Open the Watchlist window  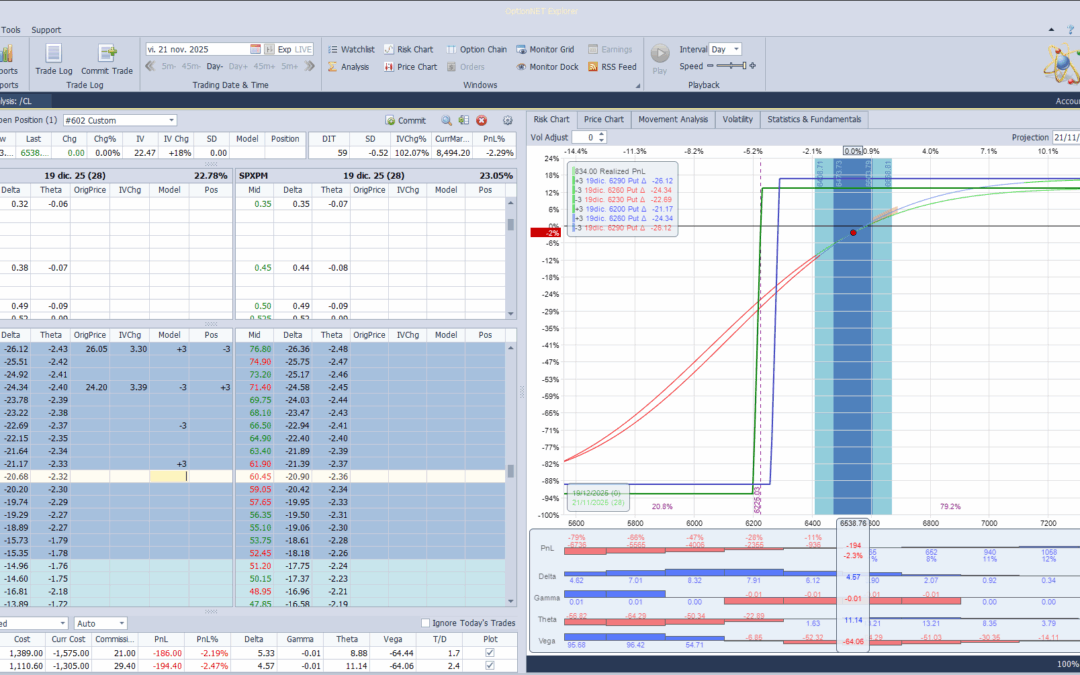pyautogui.click(x=351, y=50)
